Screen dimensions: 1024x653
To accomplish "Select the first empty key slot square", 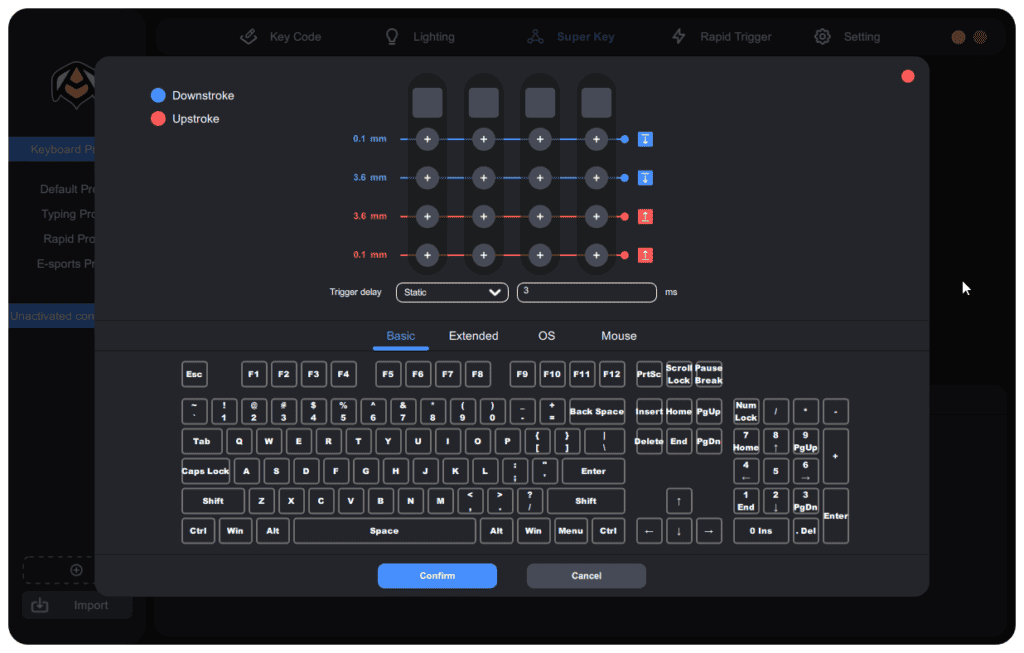I will pos(427,103).
